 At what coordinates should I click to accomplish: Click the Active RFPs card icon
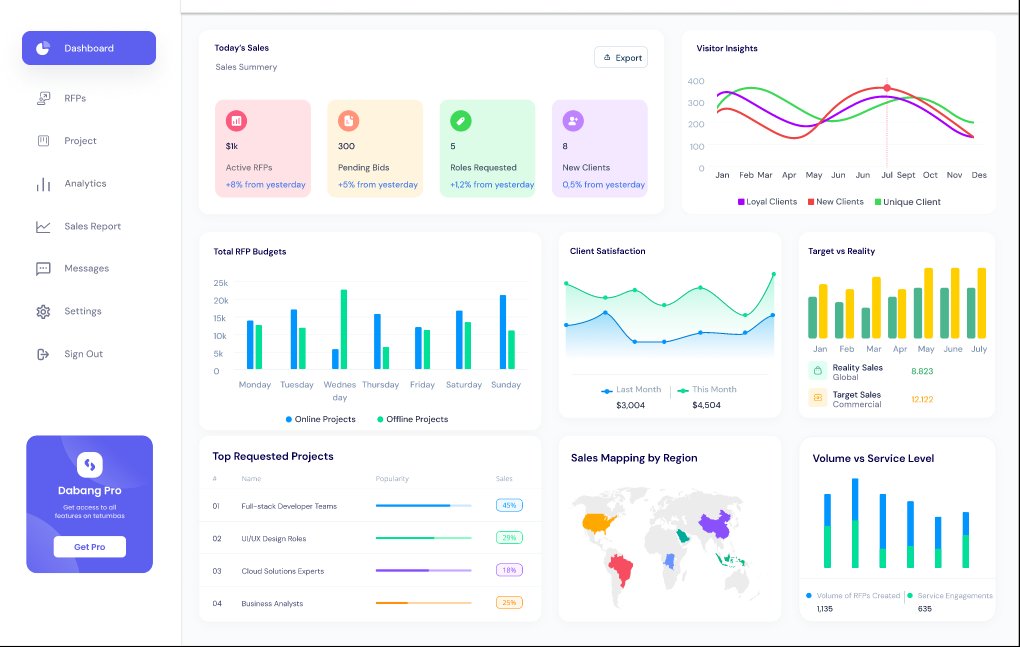click(235, 119)
